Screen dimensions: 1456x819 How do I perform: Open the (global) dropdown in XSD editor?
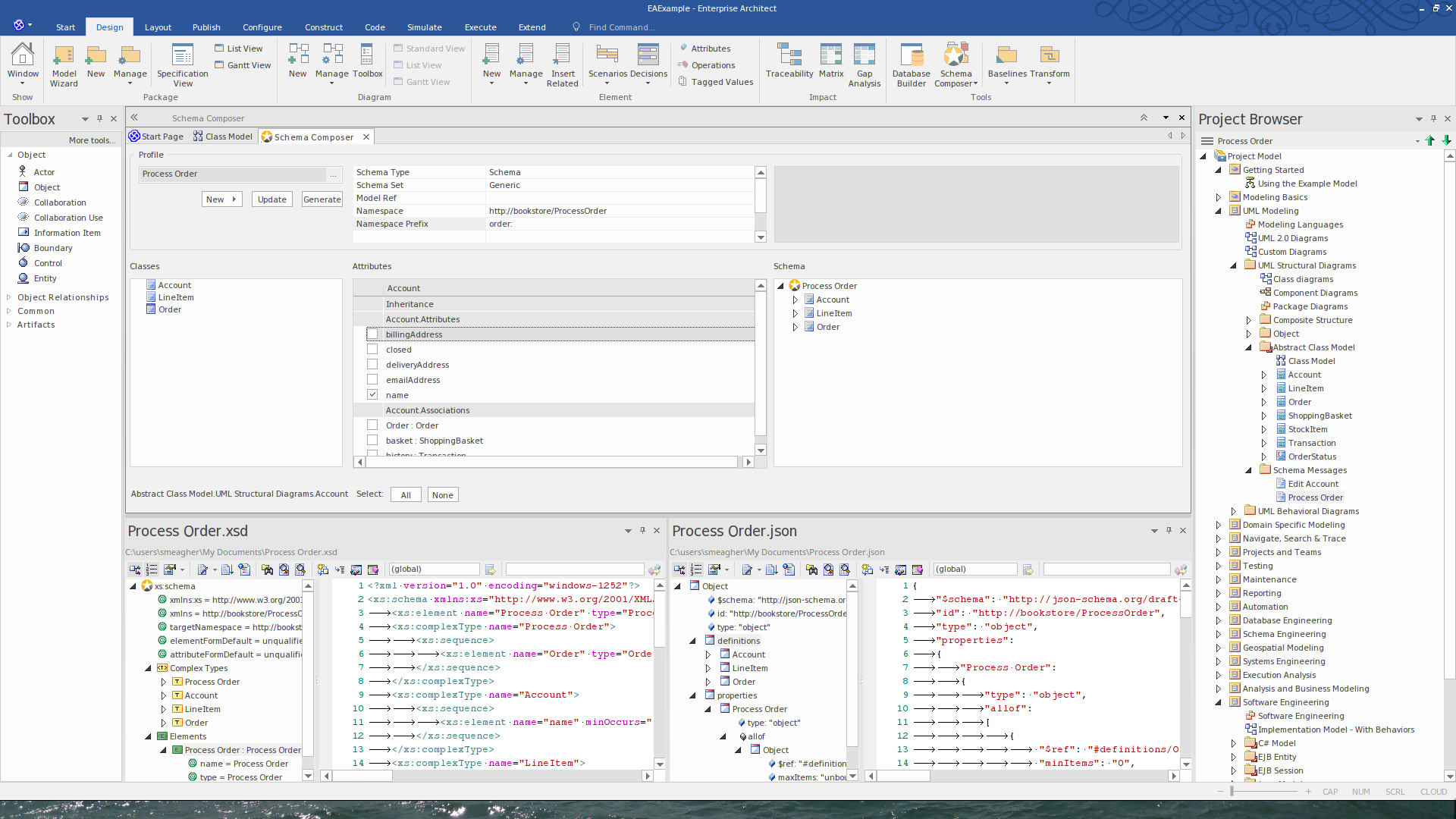coord(434,570)
